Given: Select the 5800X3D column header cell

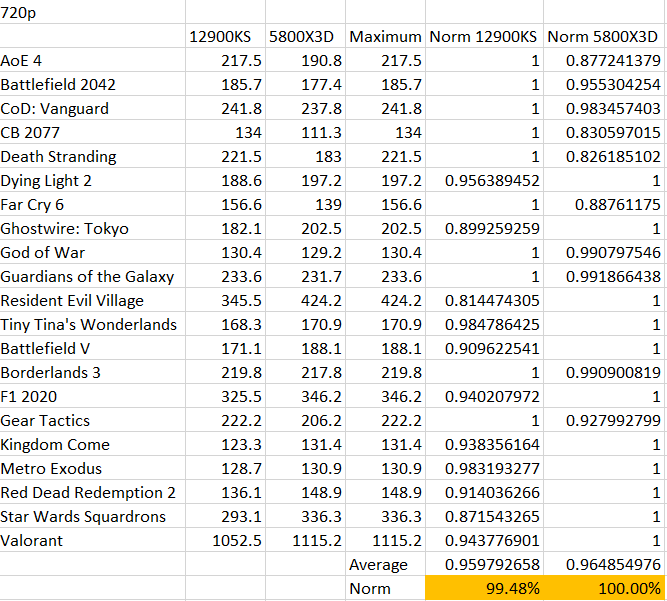Looking at the screenshot, I should [x=305, y=36].
